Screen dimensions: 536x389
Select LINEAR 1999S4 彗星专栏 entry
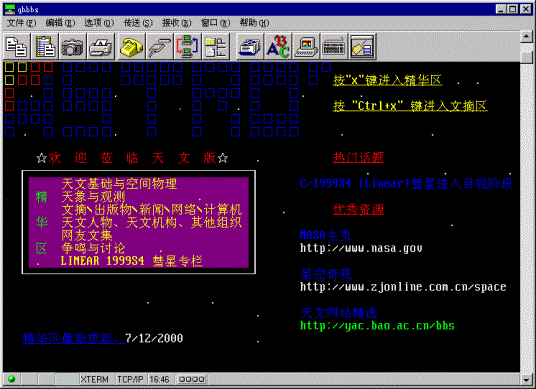[131, 261]
